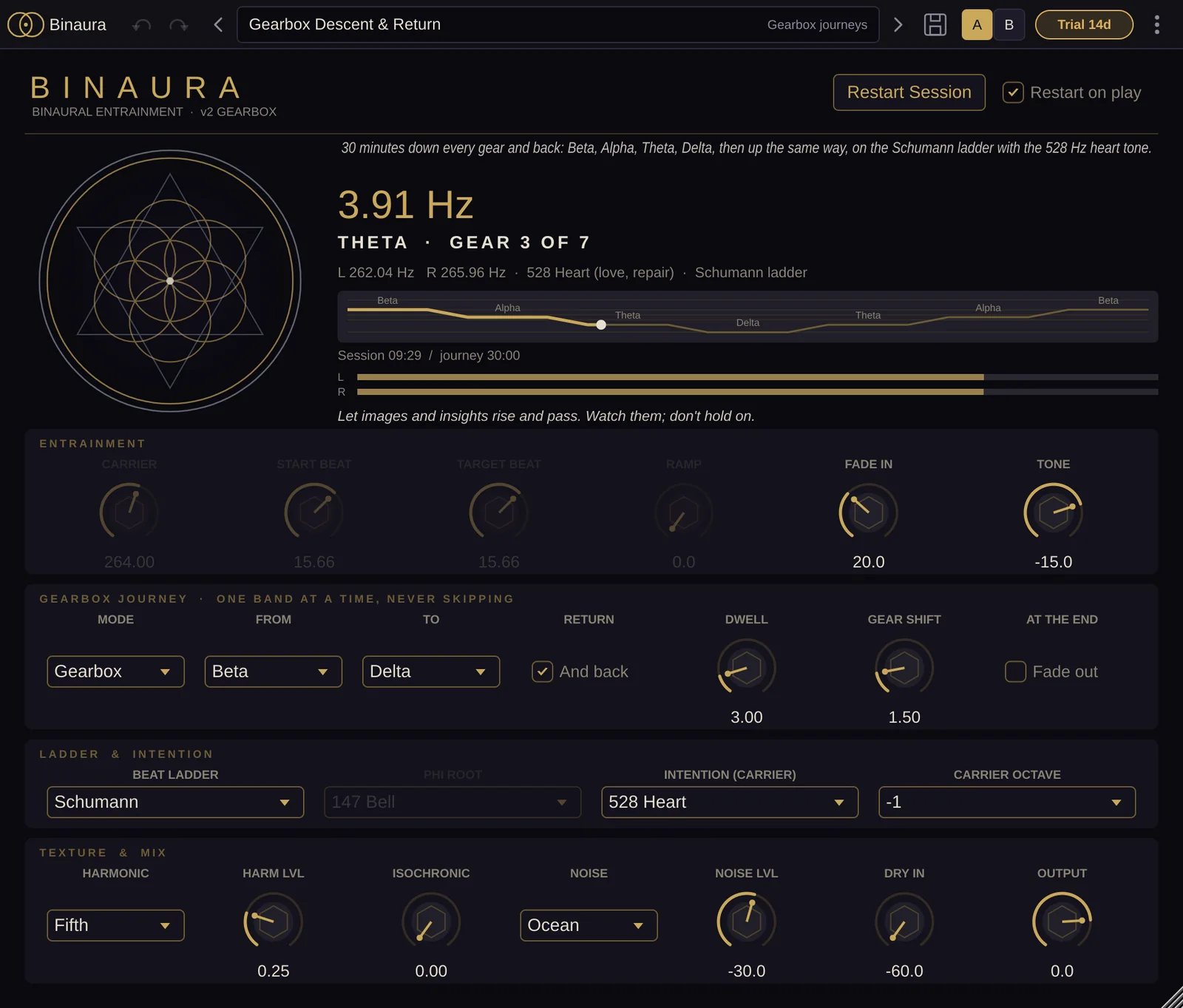Click the Gear Shift knob
1183x1008 pixels.
[x=904, y=668]
